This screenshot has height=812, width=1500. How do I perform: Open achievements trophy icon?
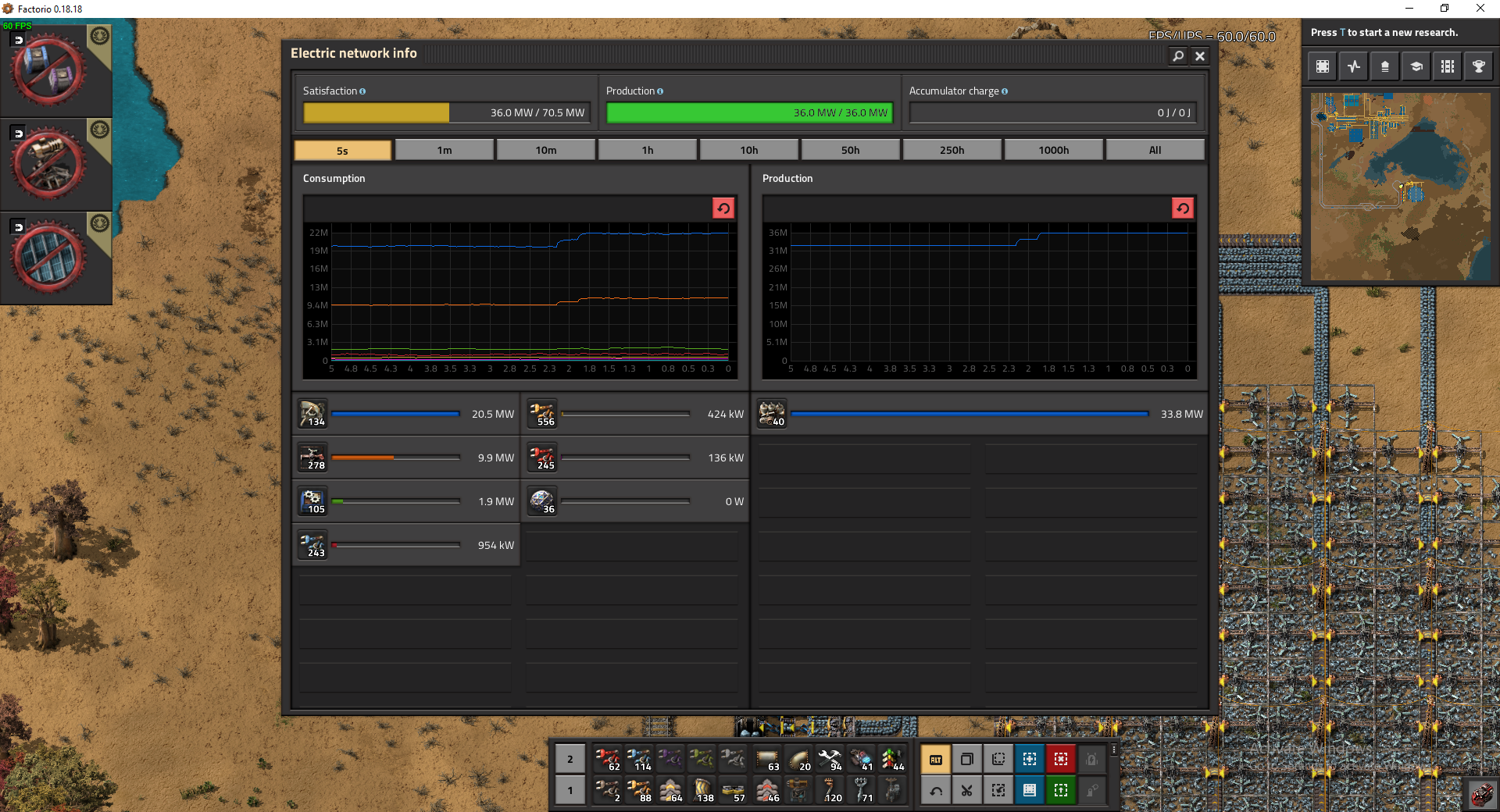(1479, 66)
